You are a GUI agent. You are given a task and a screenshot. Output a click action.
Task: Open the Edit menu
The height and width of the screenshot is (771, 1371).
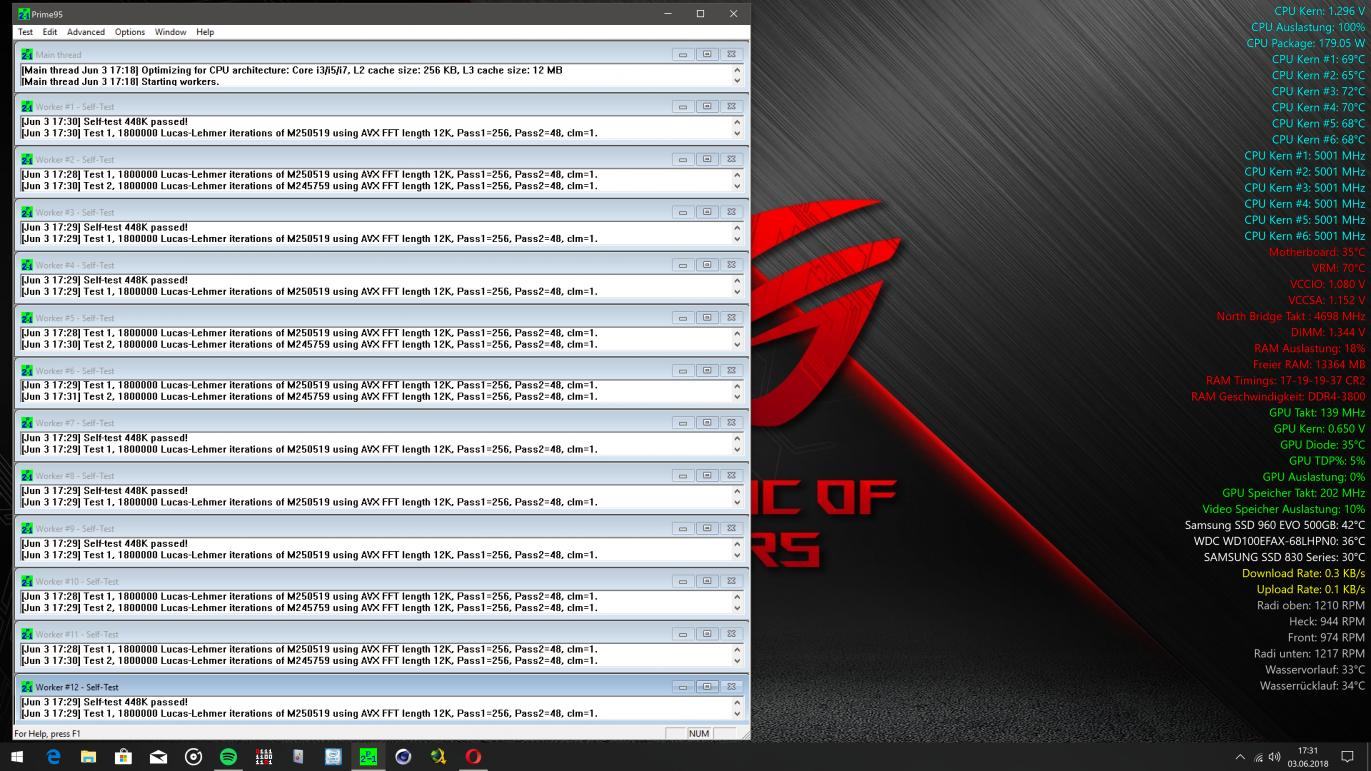(49, 32)
